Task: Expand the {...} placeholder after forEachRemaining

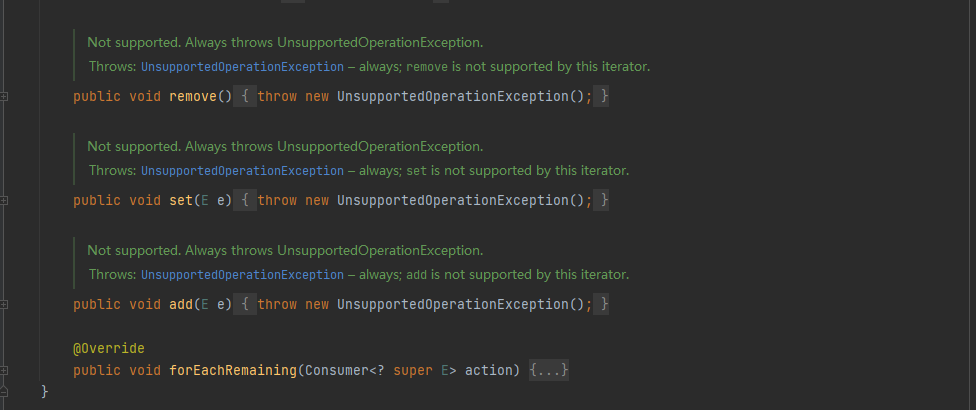Action: click(549, 371)
